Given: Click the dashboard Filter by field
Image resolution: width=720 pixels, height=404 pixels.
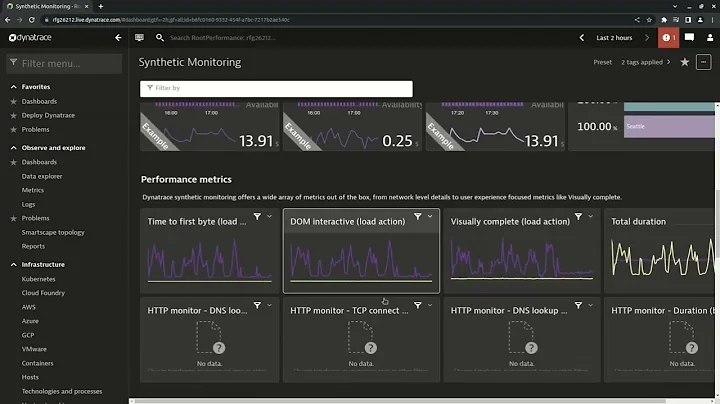Looking at the screenshot, I should (276, 89).
